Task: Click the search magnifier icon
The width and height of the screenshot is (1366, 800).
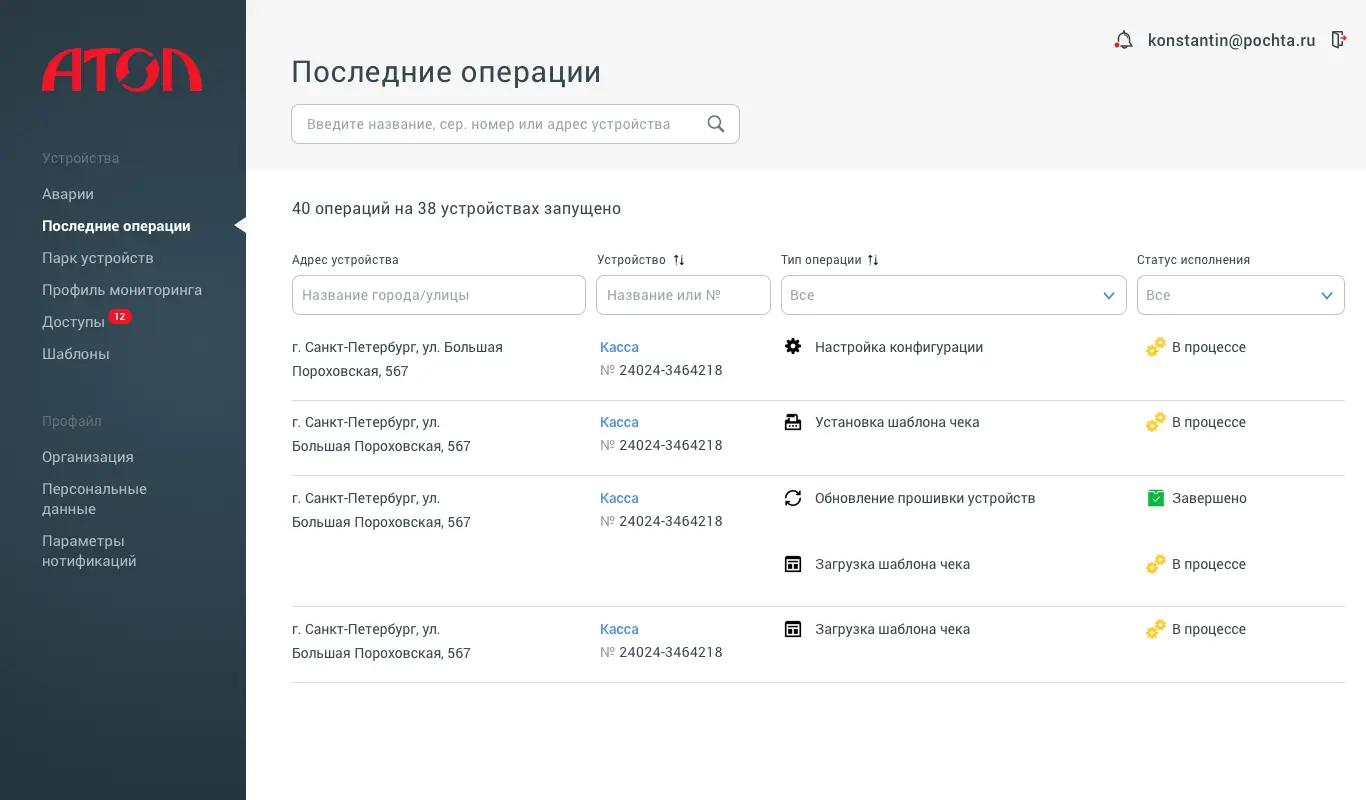Action: [716, 124]
